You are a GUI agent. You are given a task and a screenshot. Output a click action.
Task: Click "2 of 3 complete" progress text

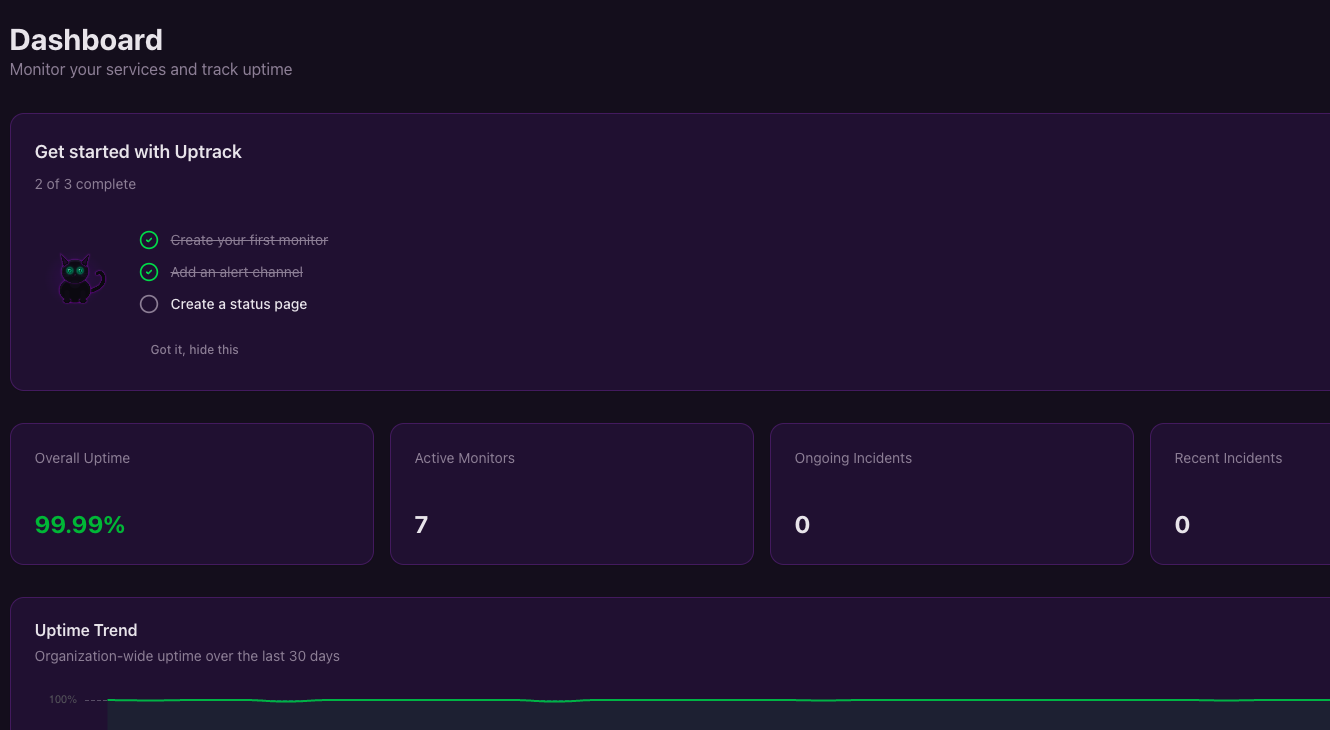point(85,184)
